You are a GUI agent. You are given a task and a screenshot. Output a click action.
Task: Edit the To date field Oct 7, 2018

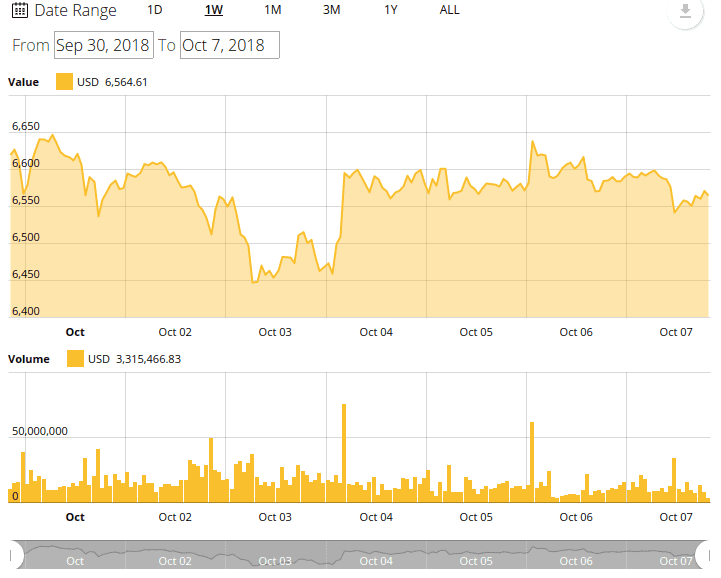pos(230,45)
